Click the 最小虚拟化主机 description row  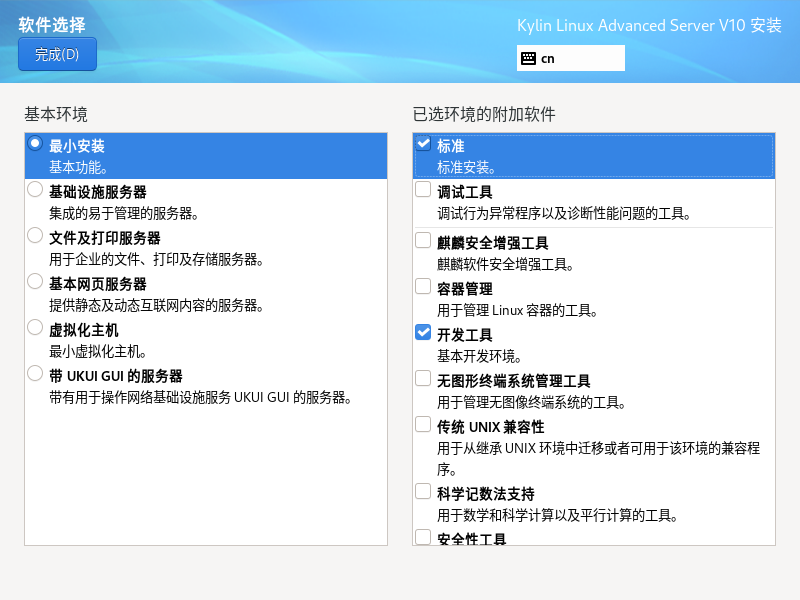coord(99,351)
